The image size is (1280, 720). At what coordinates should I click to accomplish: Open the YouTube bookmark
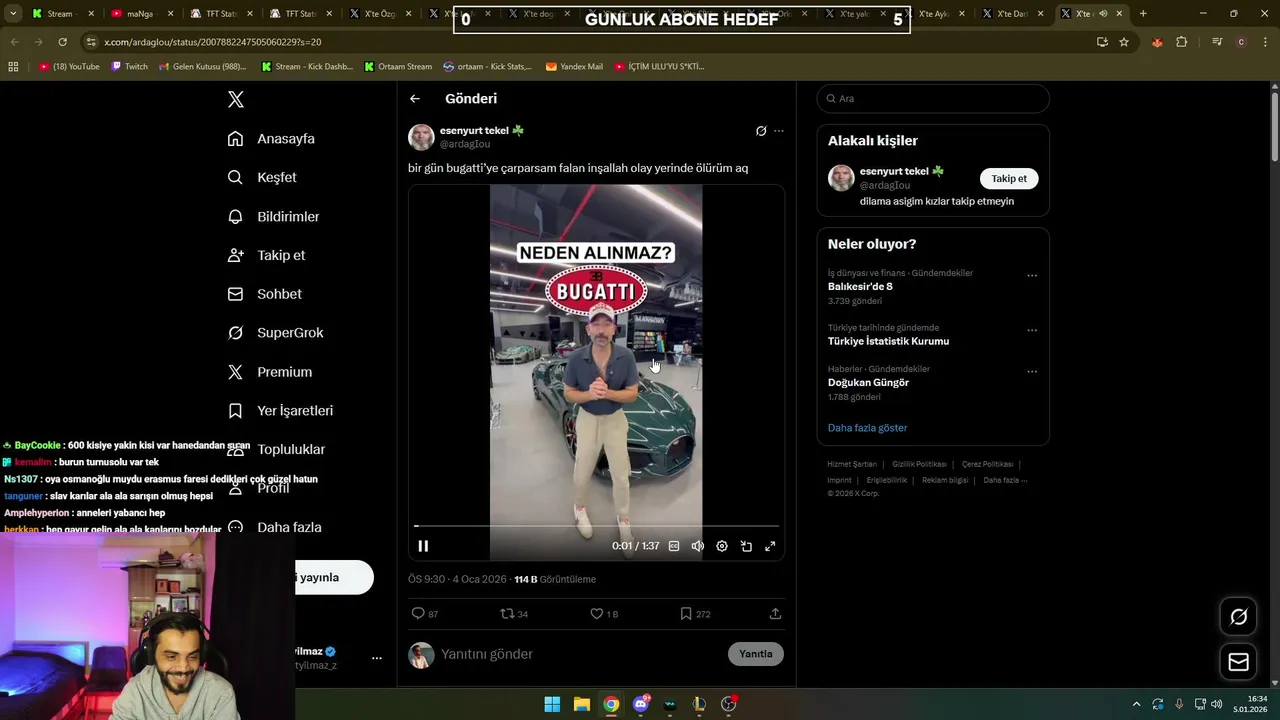(69, 67)
